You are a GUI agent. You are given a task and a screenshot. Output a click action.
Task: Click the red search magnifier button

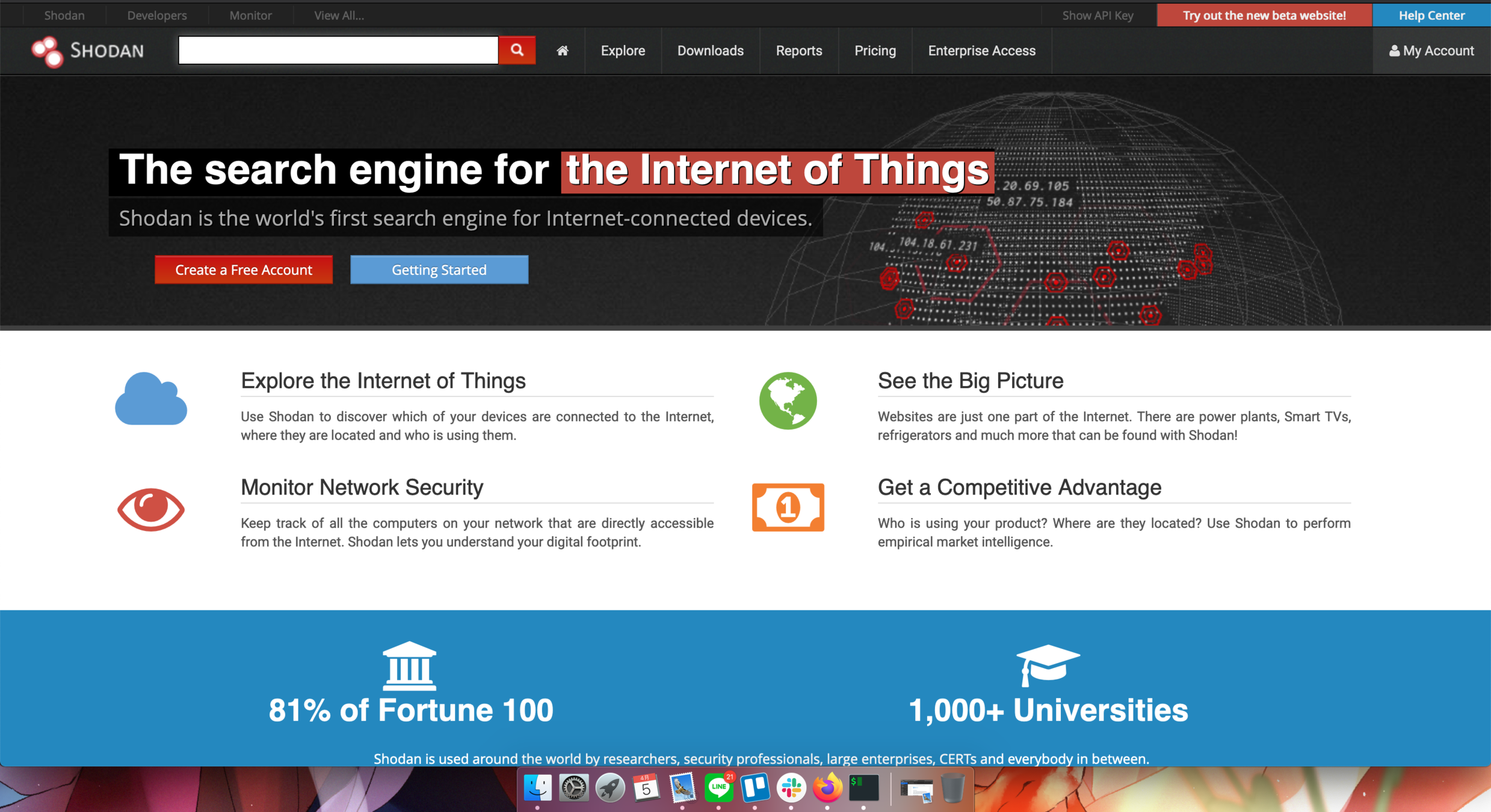click(x=516, y=50)
